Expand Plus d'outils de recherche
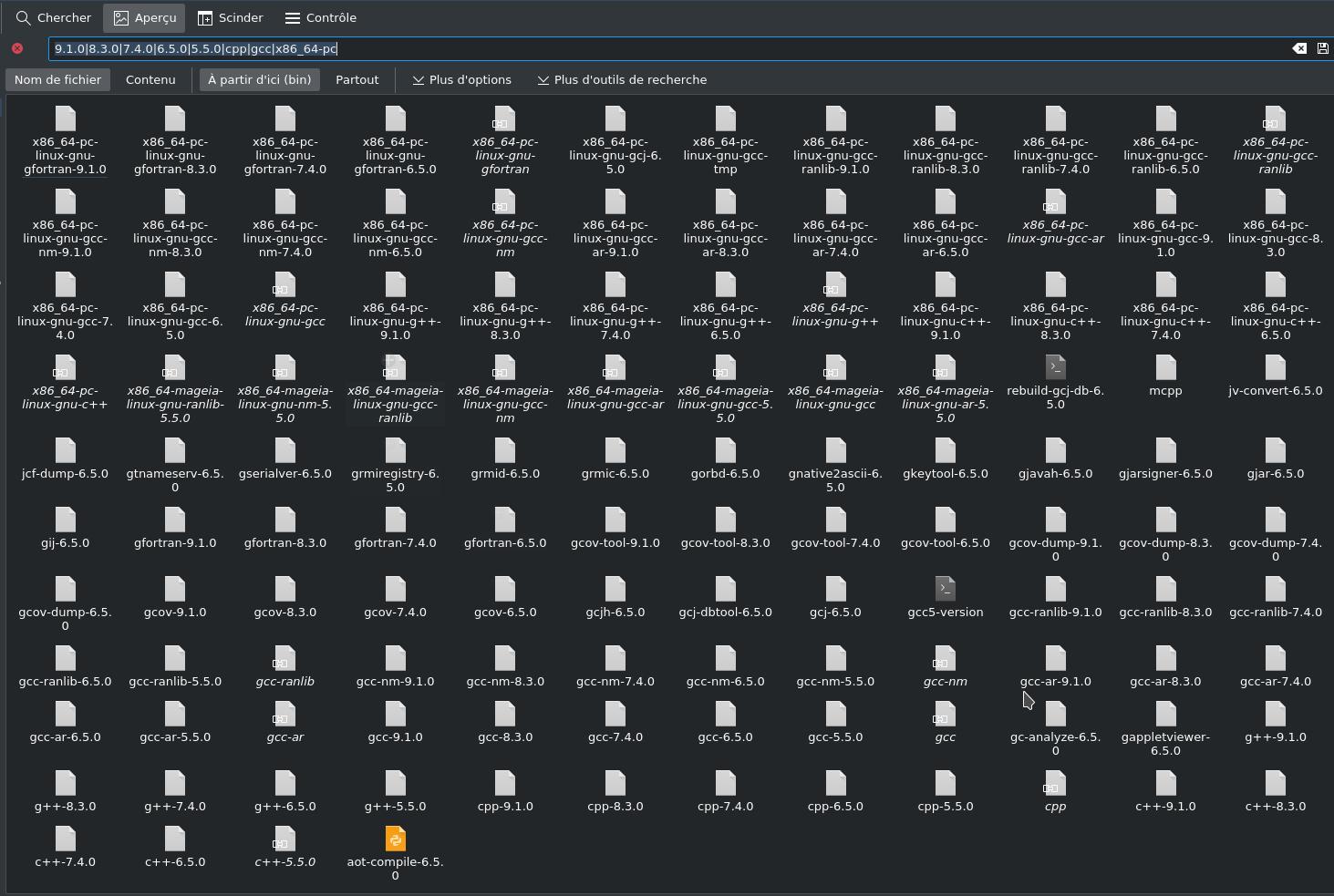The height and width of the screenshot is (896, 1334). point(623,79)
